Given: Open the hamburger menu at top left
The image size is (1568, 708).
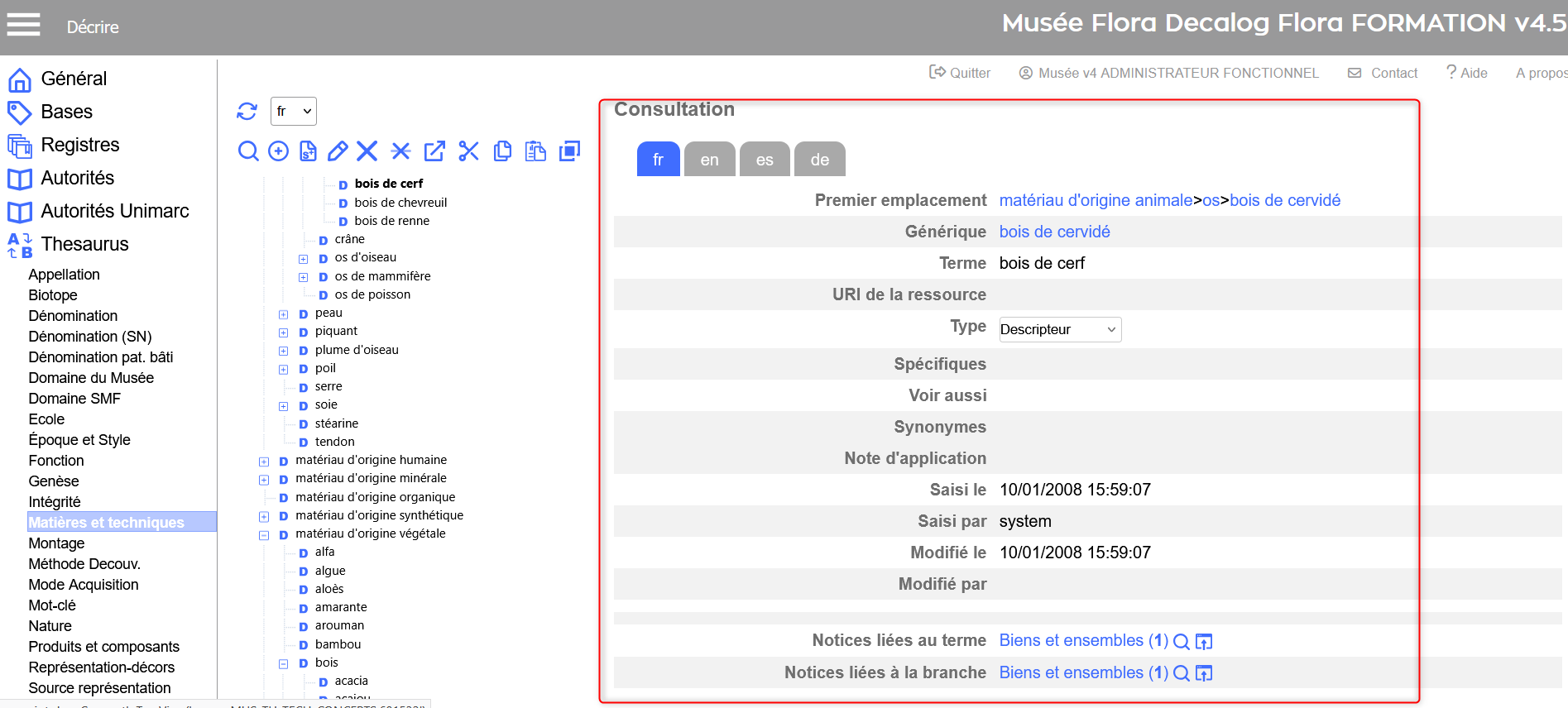Looking at the screenshot, I should coord(24,25).
